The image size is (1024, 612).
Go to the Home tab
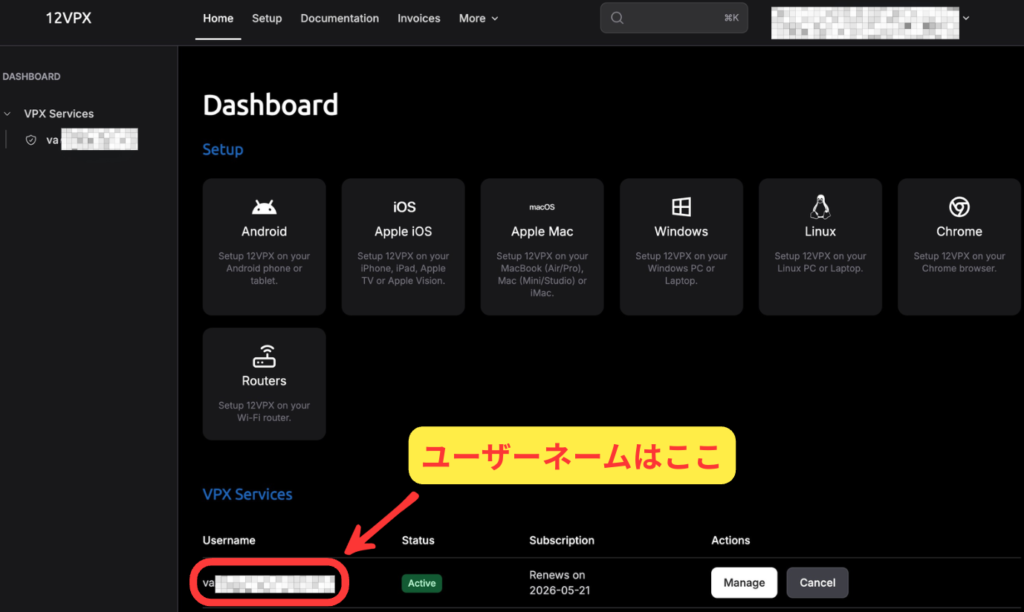[218, 18]
